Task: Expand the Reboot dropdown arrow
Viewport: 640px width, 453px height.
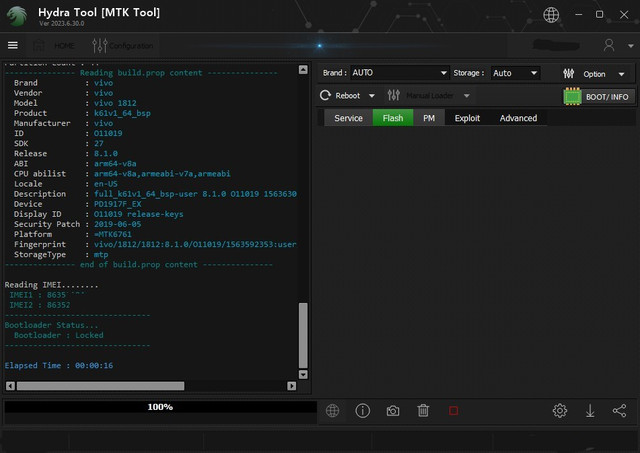Action: click(x=371, y=96)
